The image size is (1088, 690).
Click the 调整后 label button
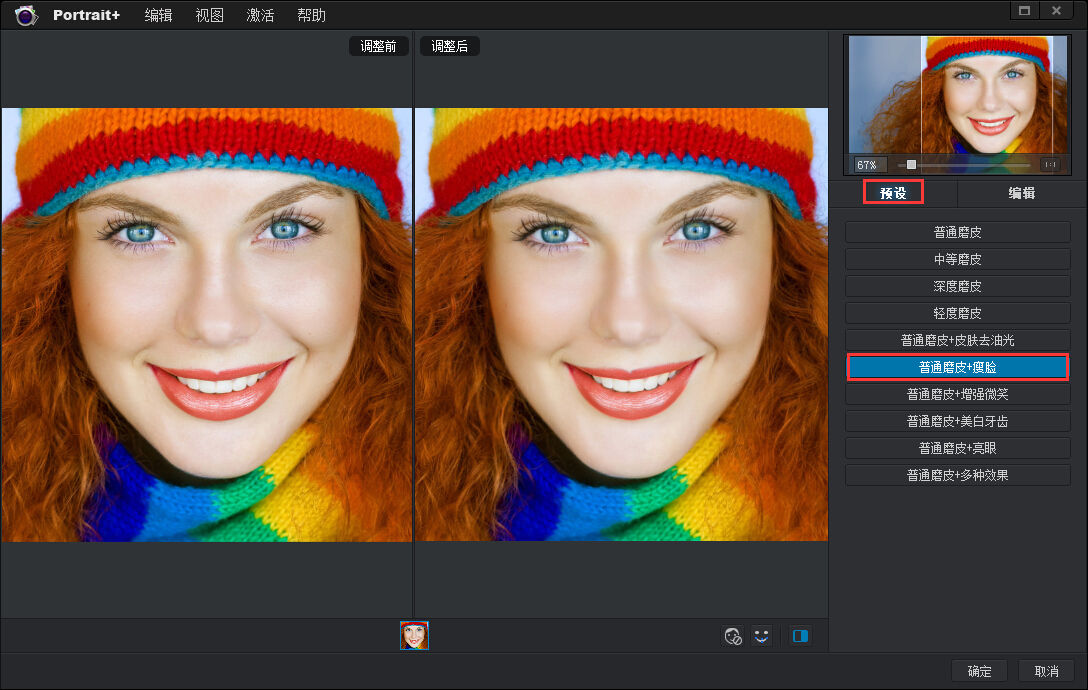click(450, 46)
